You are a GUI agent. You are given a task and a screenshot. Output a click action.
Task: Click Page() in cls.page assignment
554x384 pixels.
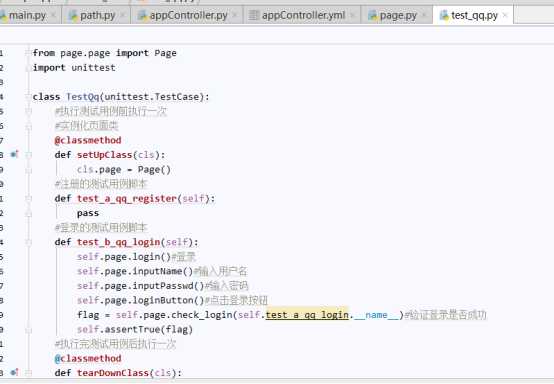154,170
